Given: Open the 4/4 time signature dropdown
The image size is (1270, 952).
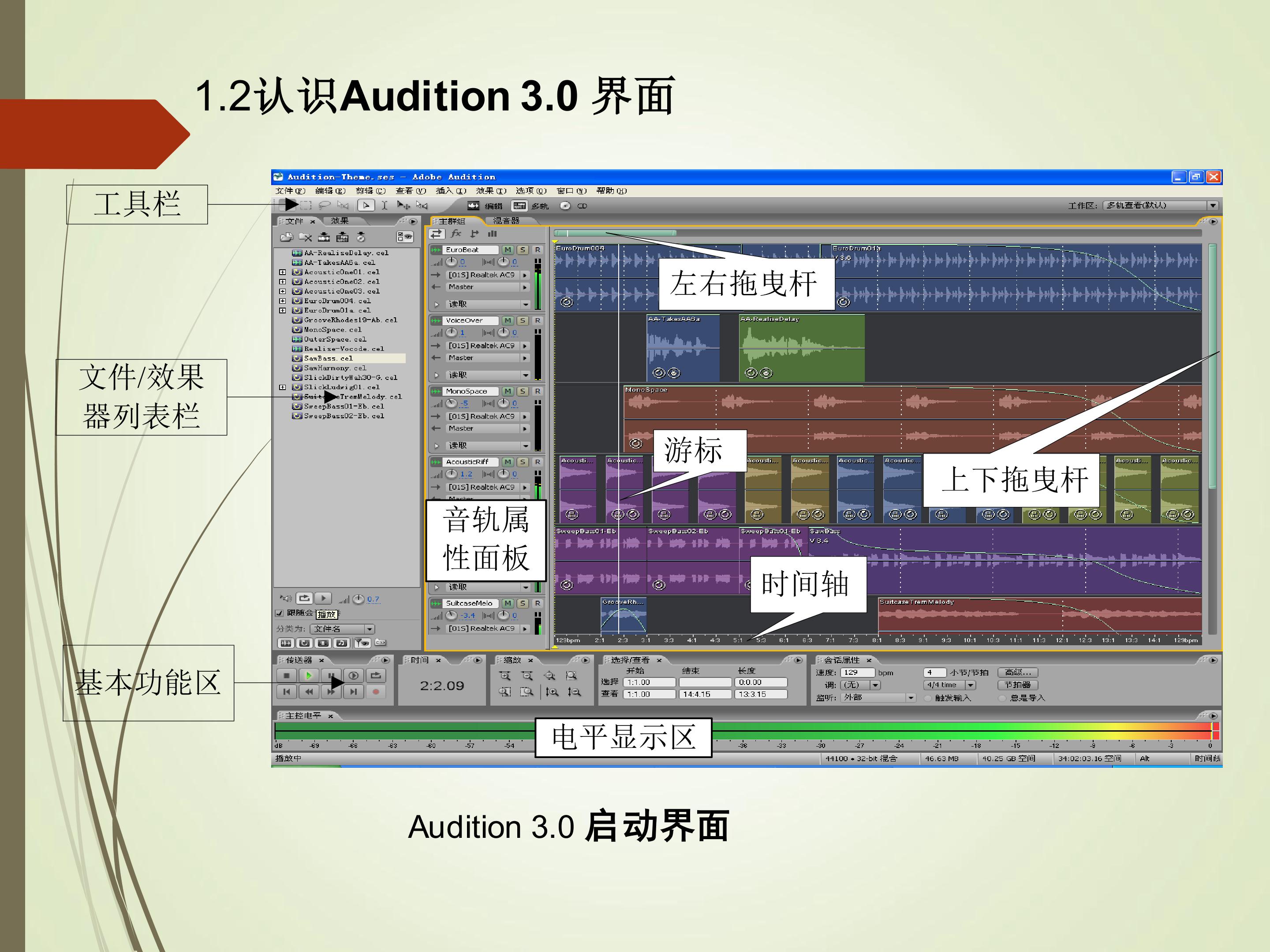Looking at the screenshot, I should (x=949, y=685).
